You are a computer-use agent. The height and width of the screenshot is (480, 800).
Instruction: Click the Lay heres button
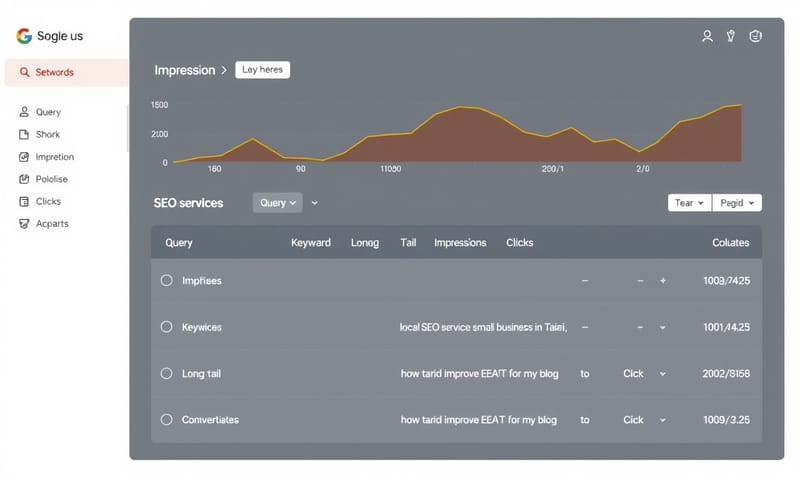[x=262, y=70]
